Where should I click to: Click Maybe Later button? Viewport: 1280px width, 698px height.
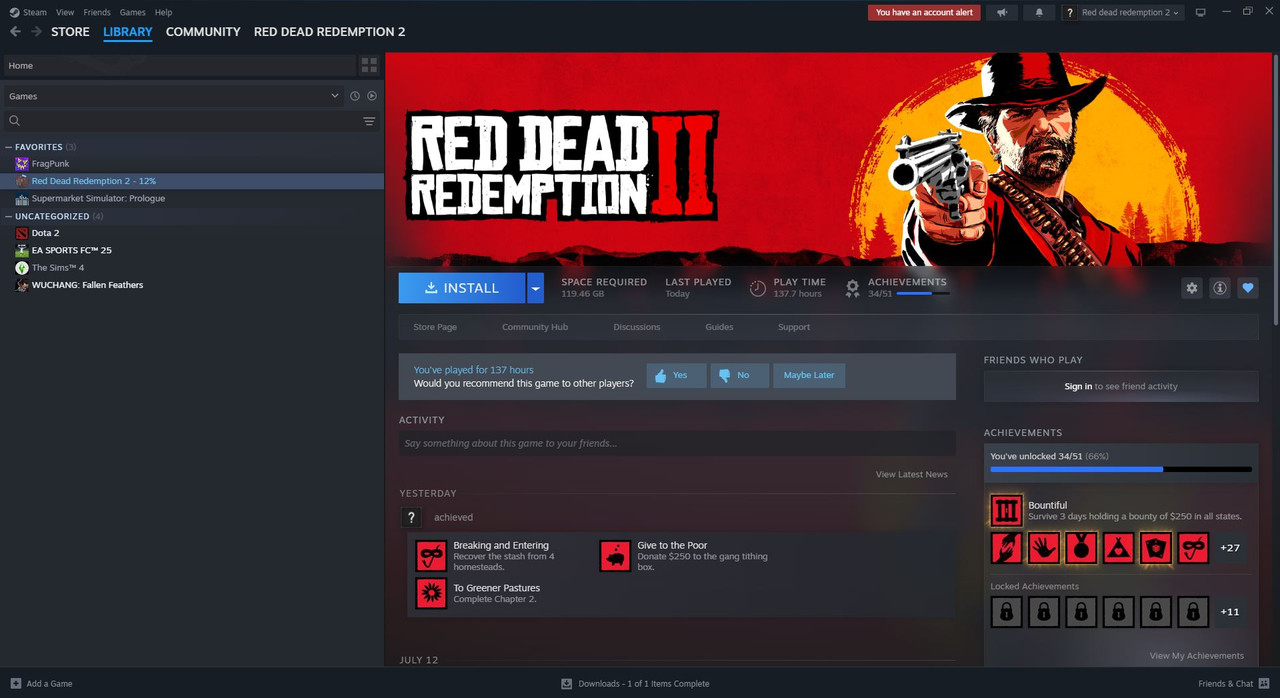point(809,375)
